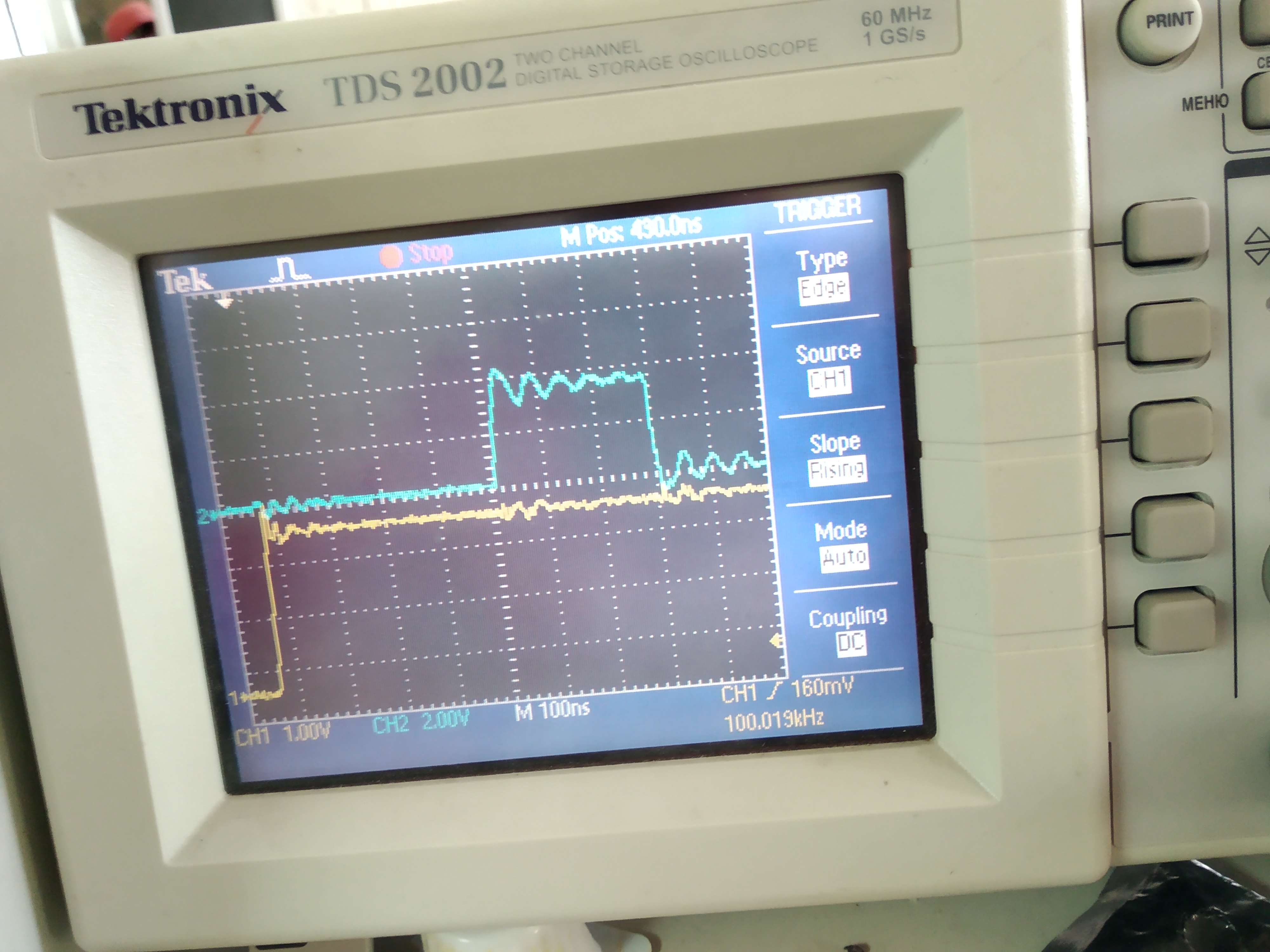Change the CH1 trigger source option
Image resolution: width=1270 pixels, height=952 pixels.
point(829,381)
